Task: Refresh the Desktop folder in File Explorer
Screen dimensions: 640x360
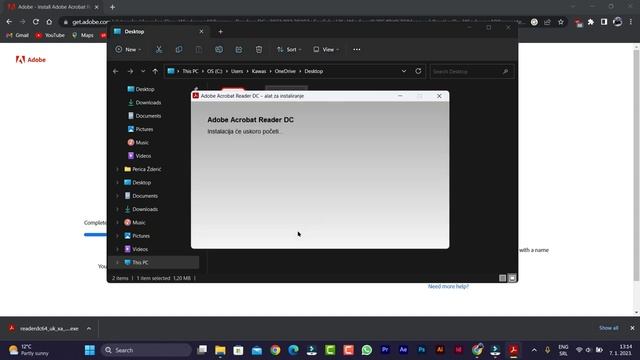Action: click(x=418, y=71)
